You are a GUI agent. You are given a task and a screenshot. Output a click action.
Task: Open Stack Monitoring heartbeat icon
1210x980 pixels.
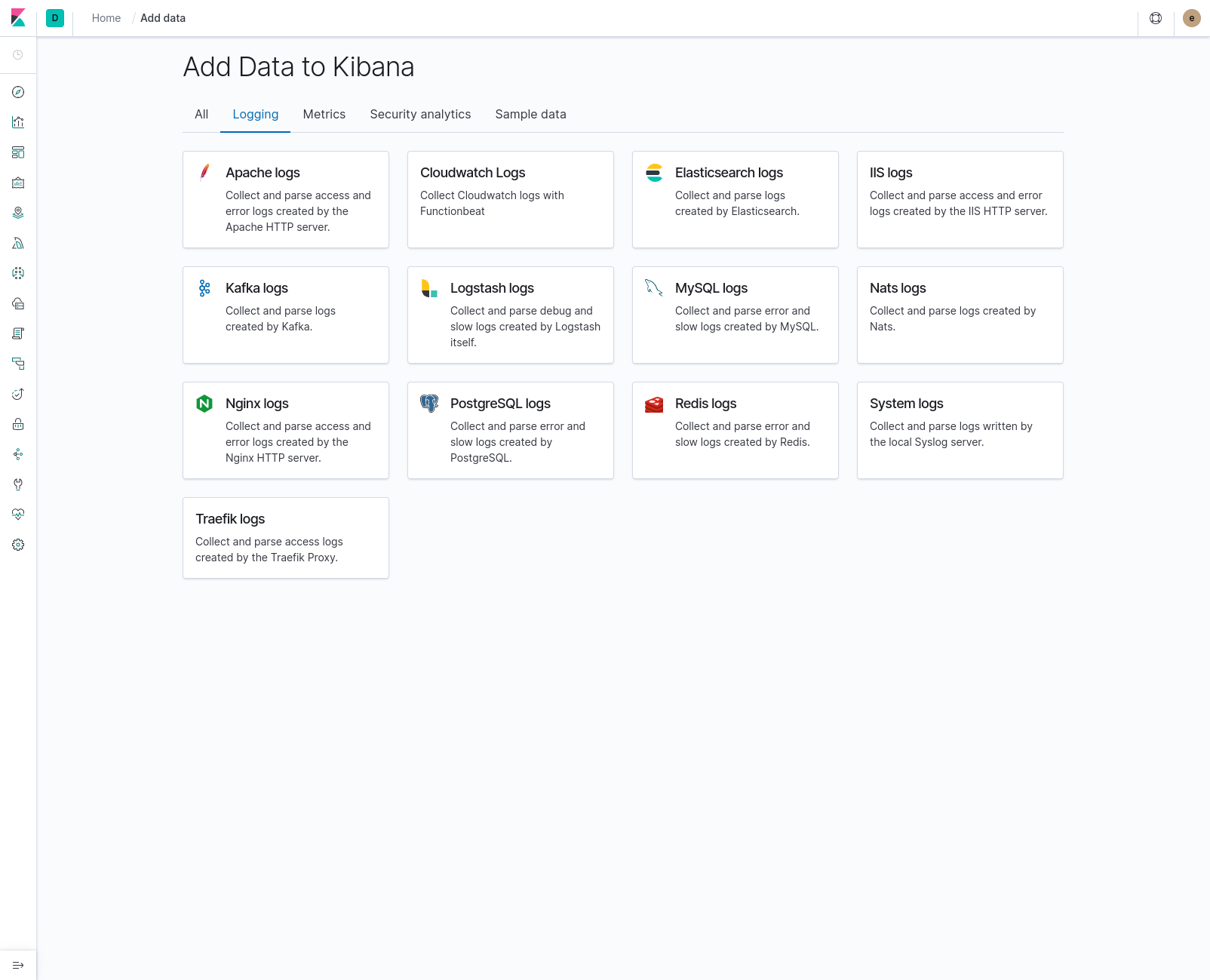pyautogui.click(x=18, y=514)
